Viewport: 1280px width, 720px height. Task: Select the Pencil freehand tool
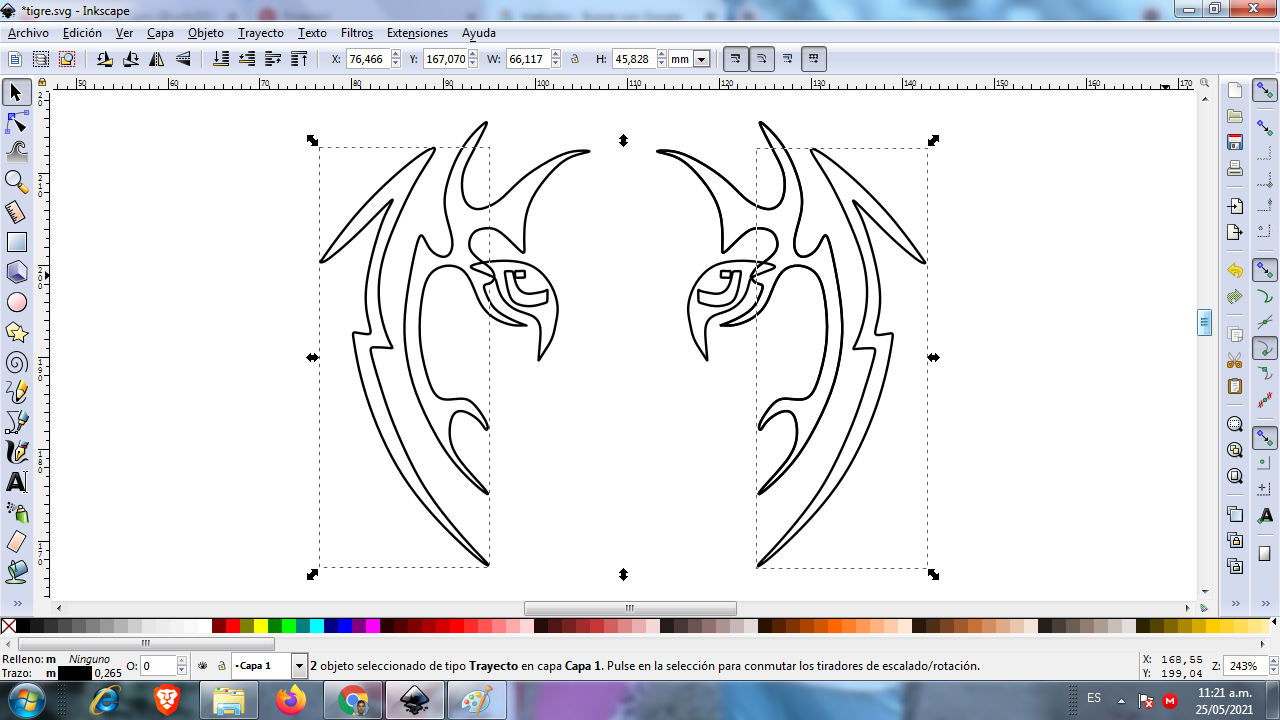(x=16, y=392)
